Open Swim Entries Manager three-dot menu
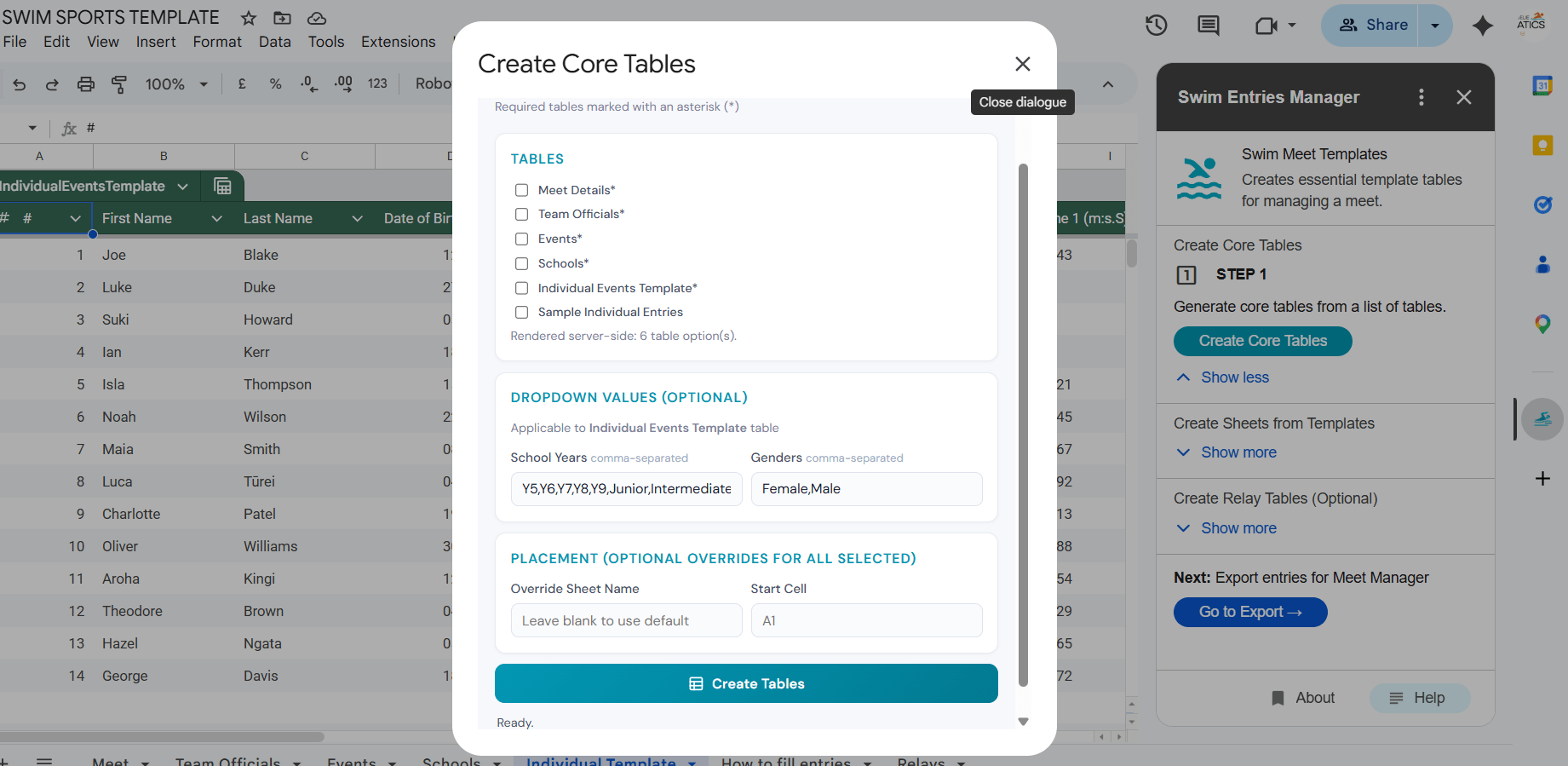The width and height of the screenshot is (1568, 766). [1421, 97]
